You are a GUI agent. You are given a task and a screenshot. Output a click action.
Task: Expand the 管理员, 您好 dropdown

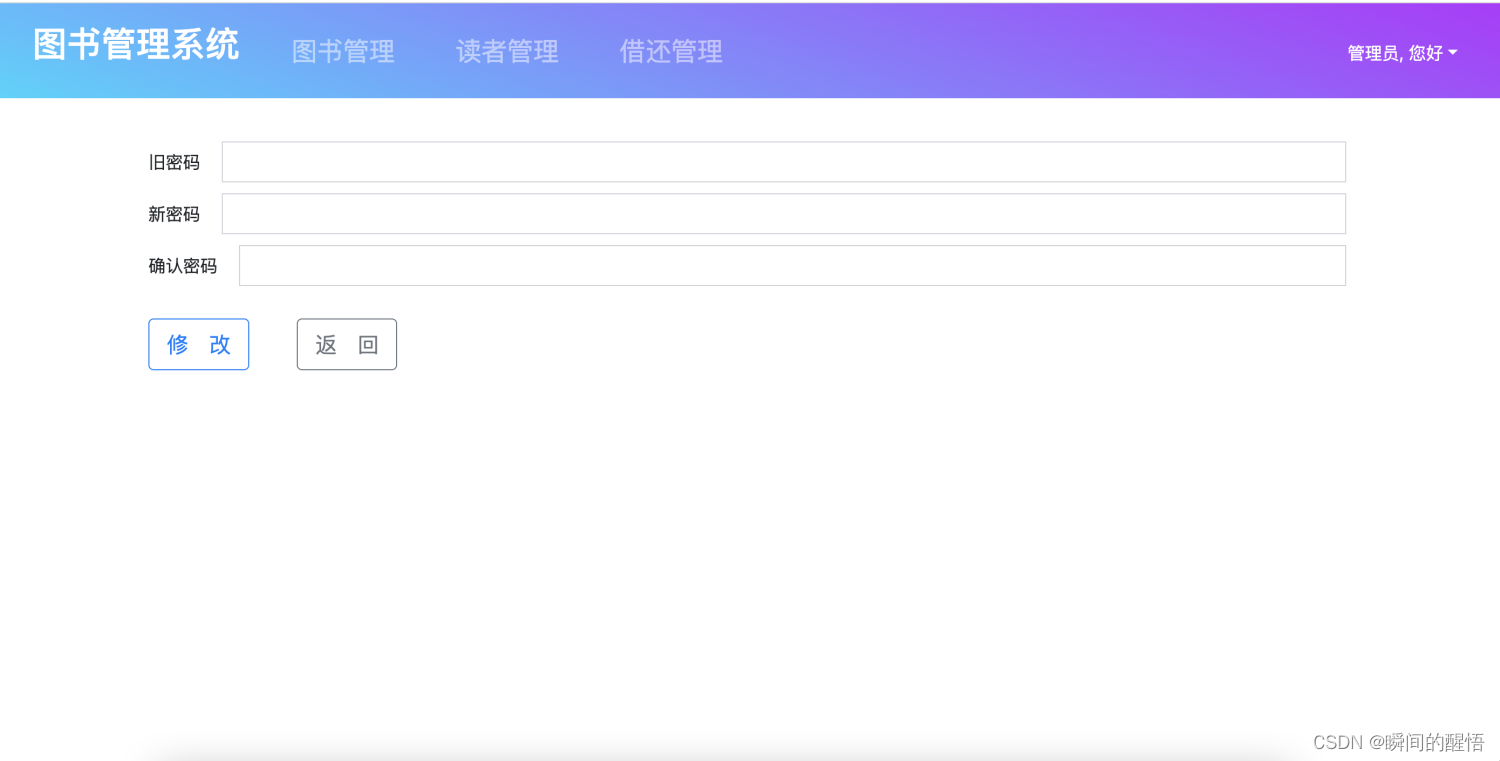point(1402,54)
